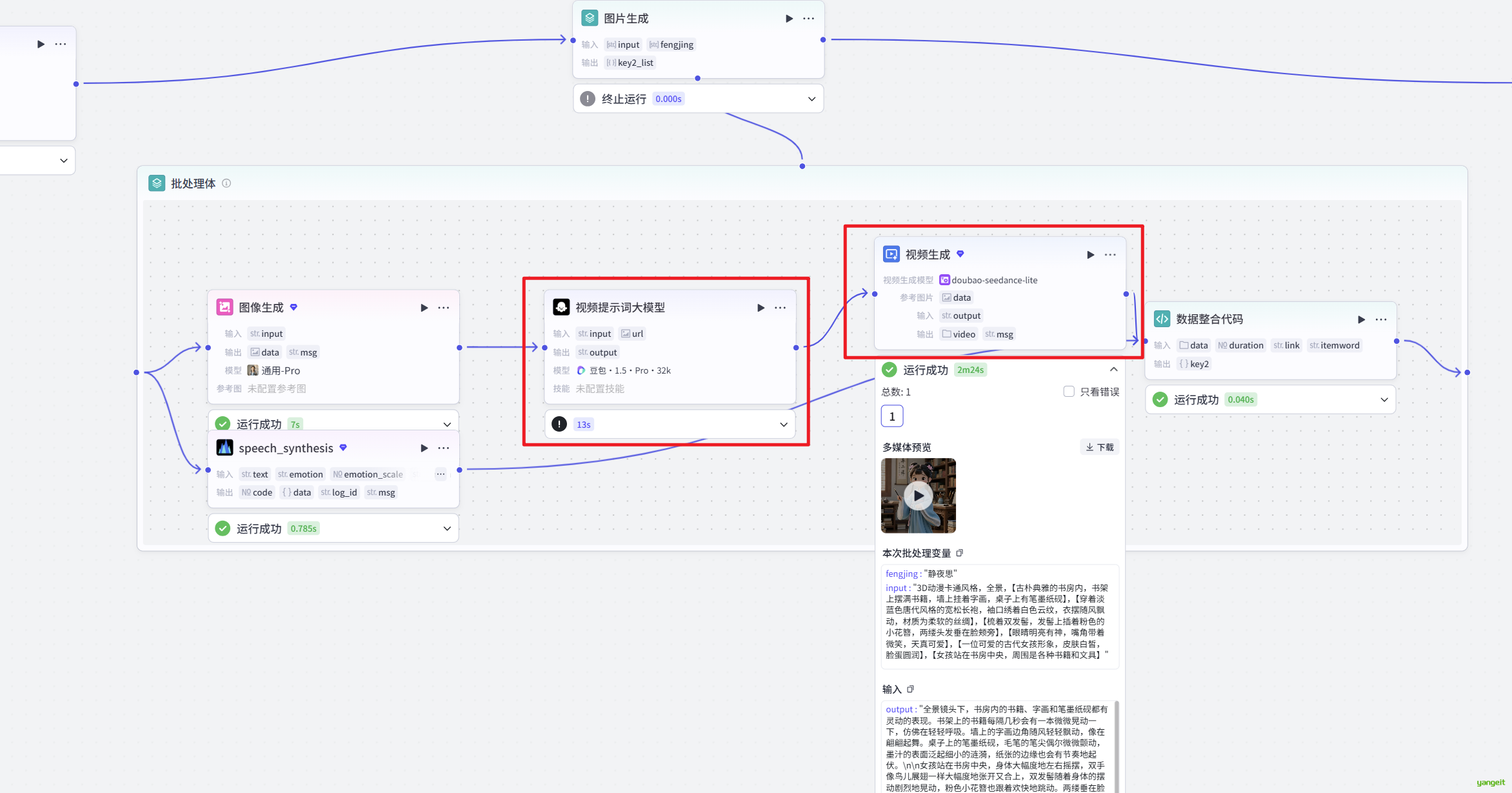Open more options for 视频提示词大模型 node
The width and height of the screenshot is (1512, 793).
[x=780, y=308]
